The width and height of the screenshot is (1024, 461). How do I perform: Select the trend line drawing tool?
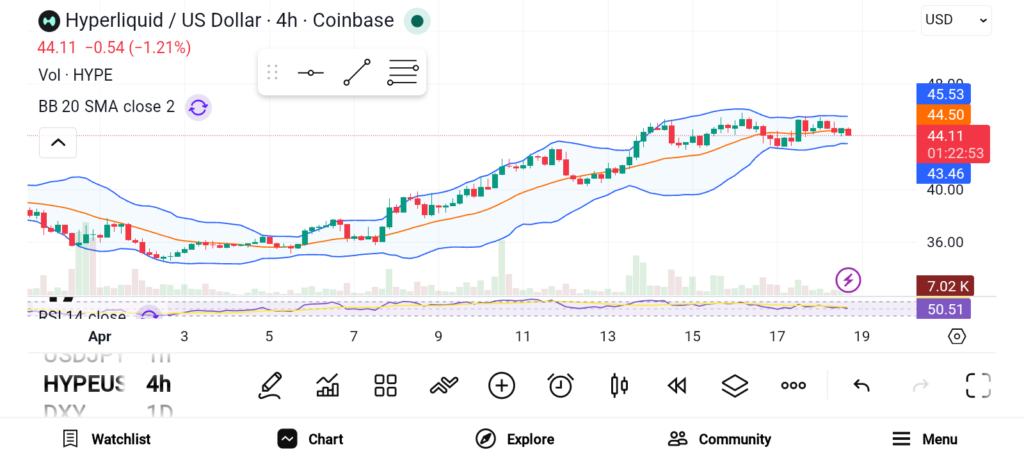[x=356, y=72]
